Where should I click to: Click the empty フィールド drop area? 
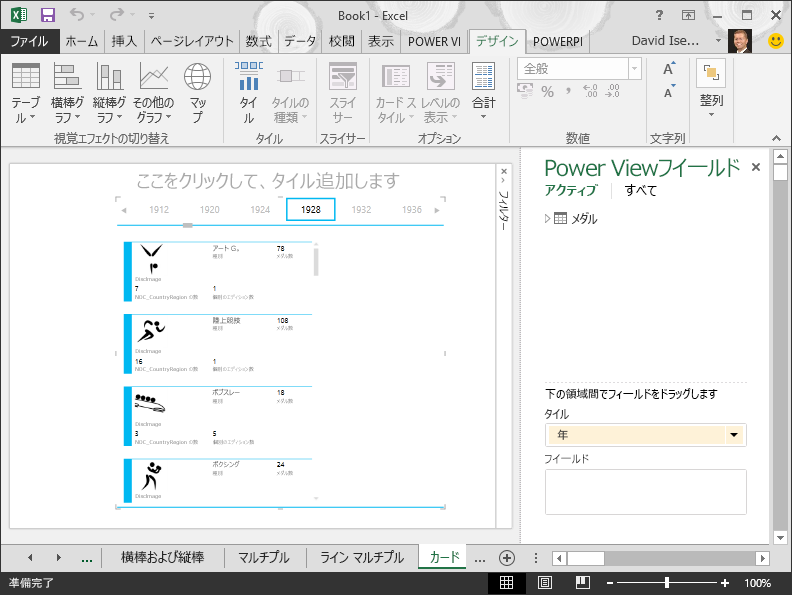(646, 492)
